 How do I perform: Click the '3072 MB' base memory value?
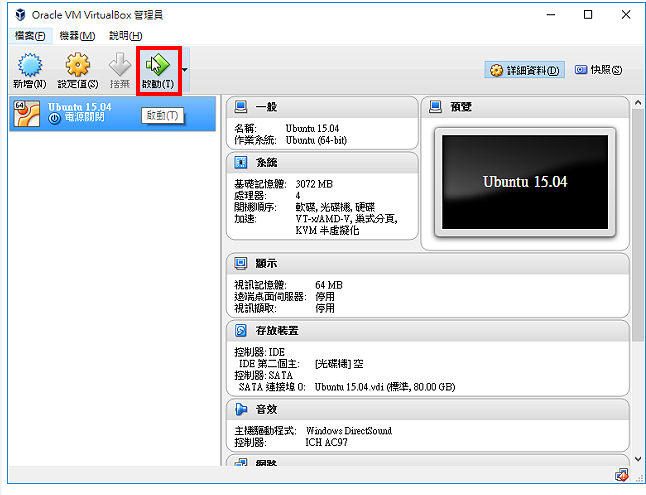pos(314,184)
